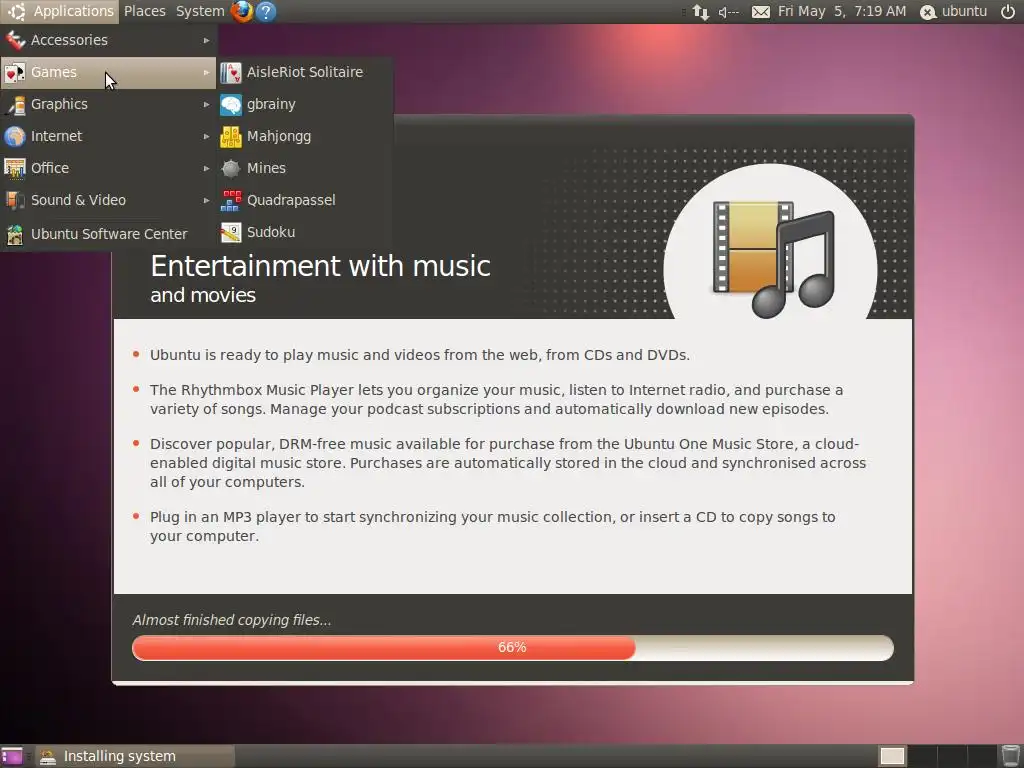
Task: Click the Internet globe icon
Action: [15, 136]
